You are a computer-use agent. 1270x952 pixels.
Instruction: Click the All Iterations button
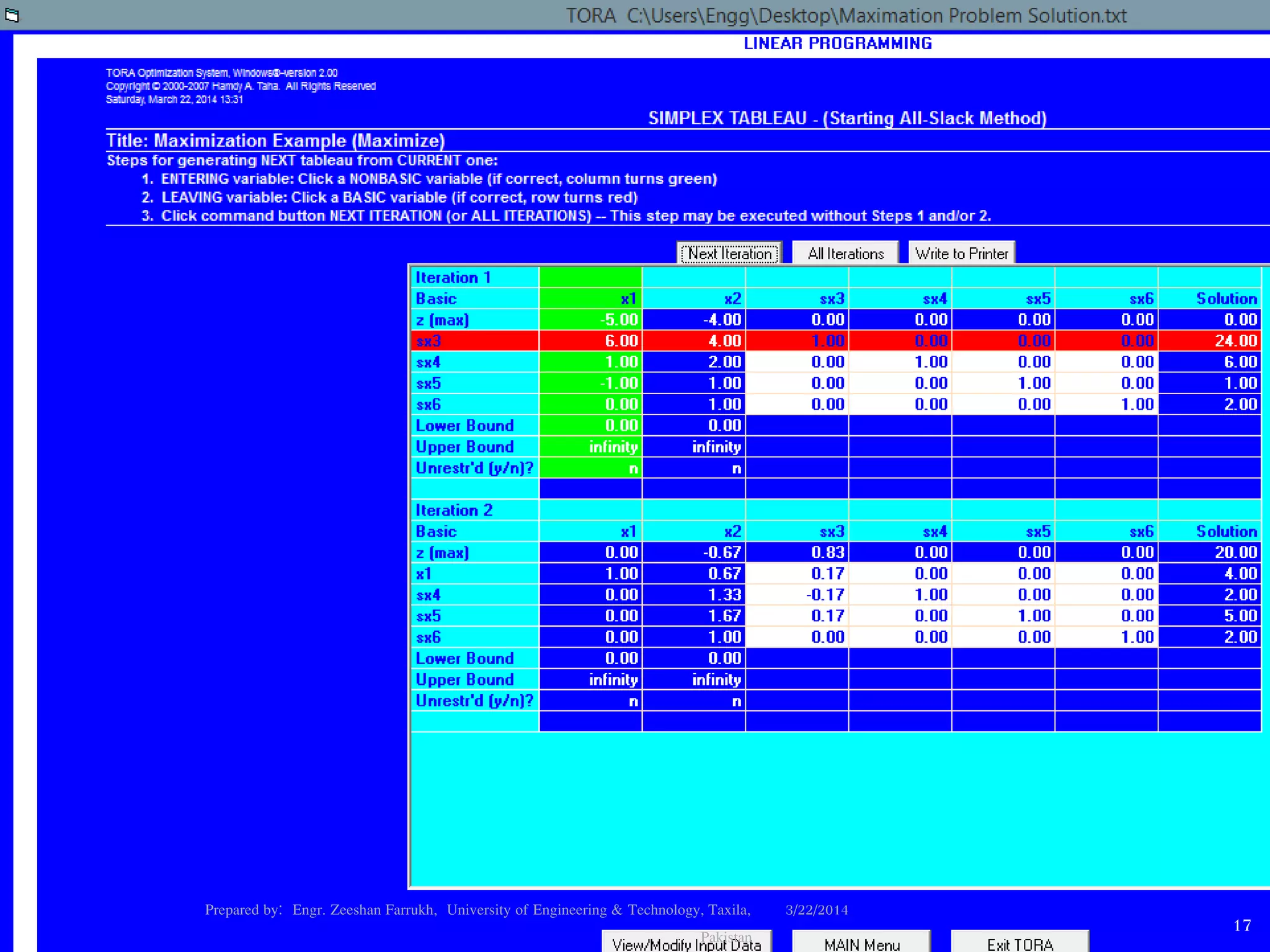click(845, 253)
